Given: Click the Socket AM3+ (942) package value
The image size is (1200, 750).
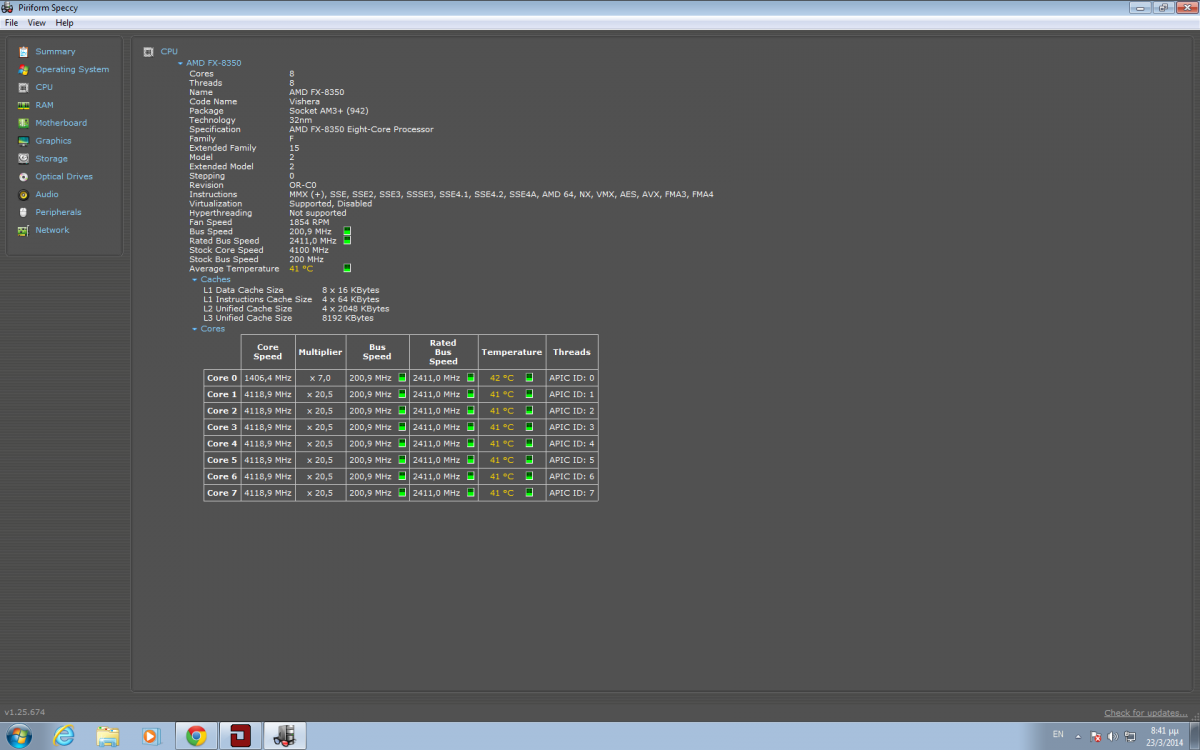Looking at the screenshot, I should [x=327, y=111].
